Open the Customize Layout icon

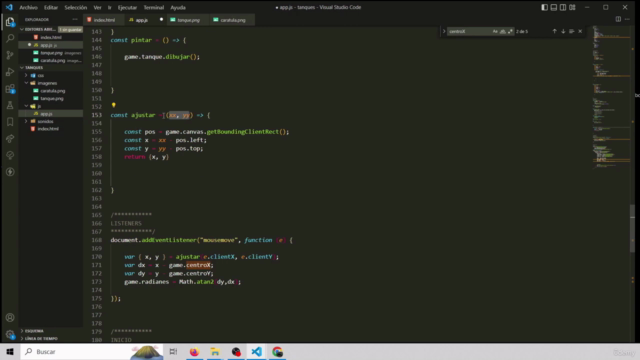click(x=572, y=7)
